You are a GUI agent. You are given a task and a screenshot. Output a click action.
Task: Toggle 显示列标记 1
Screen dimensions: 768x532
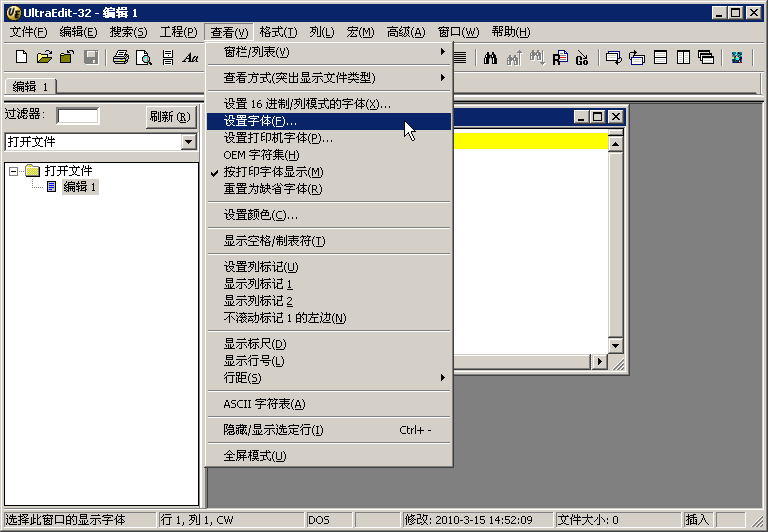[328, 284]
